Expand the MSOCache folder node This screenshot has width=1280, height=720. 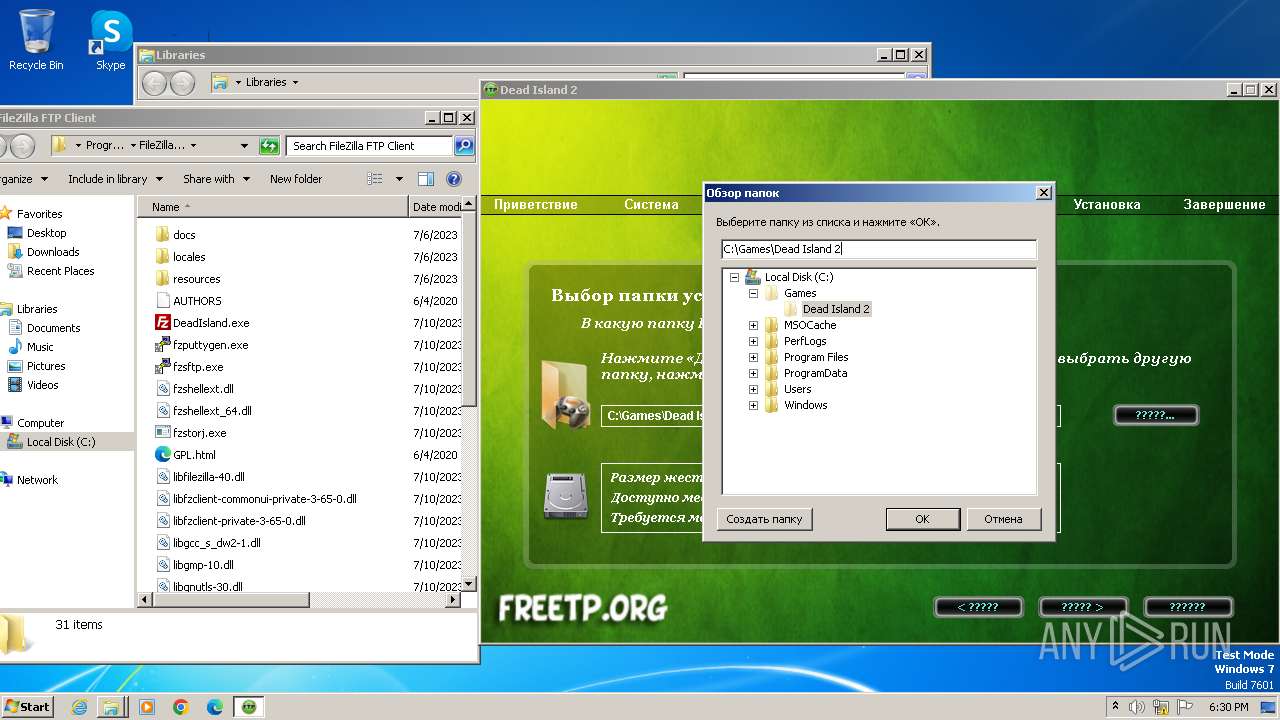[x=753, y=326]
